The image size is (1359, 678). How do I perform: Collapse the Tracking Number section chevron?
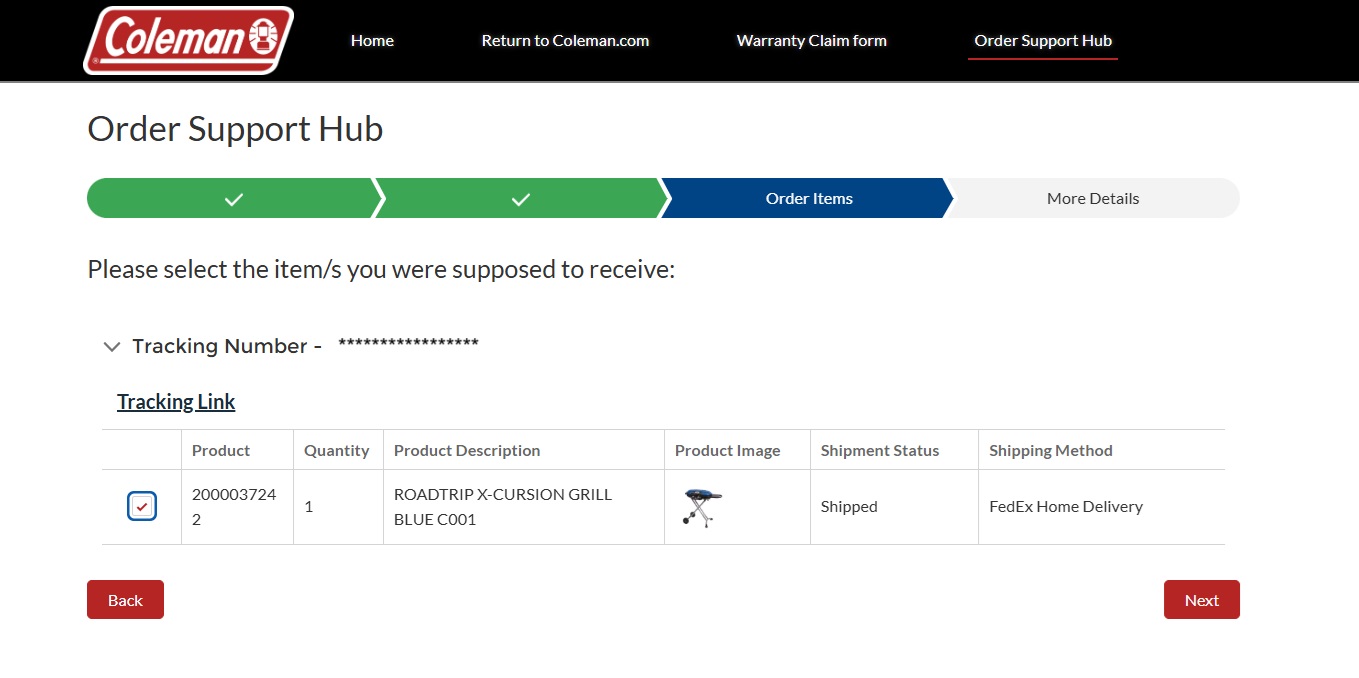coord(112,347)
